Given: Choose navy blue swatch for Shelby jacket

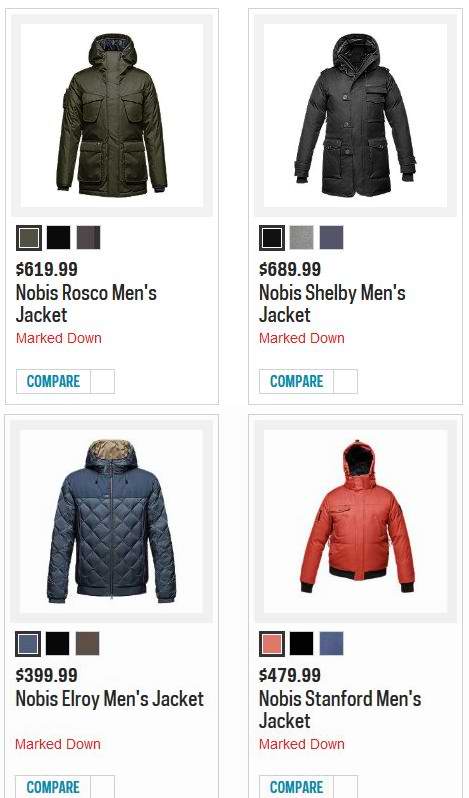Looking at the screenshot, I should click(332, 238).
